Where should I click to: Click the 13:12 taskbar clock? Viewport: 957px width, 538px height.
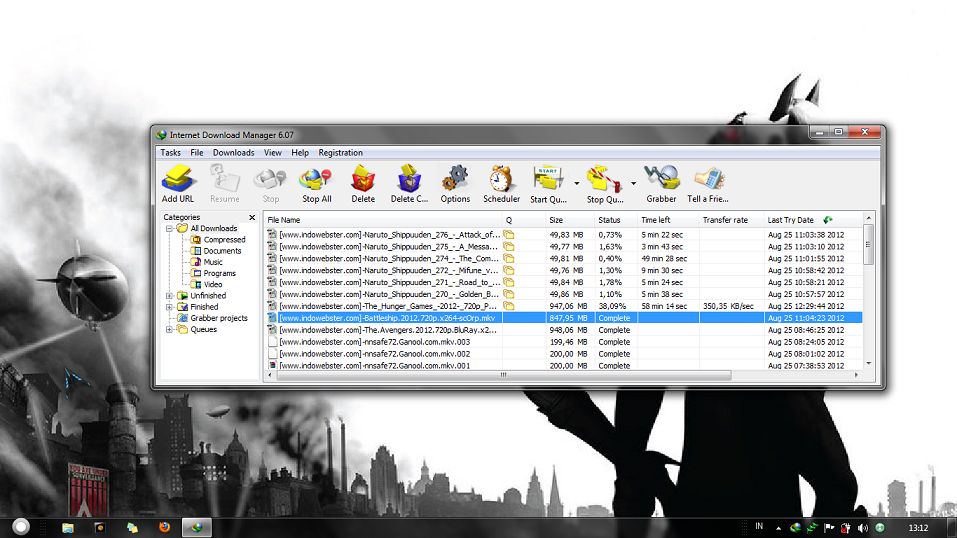click(x=919, y=528)
